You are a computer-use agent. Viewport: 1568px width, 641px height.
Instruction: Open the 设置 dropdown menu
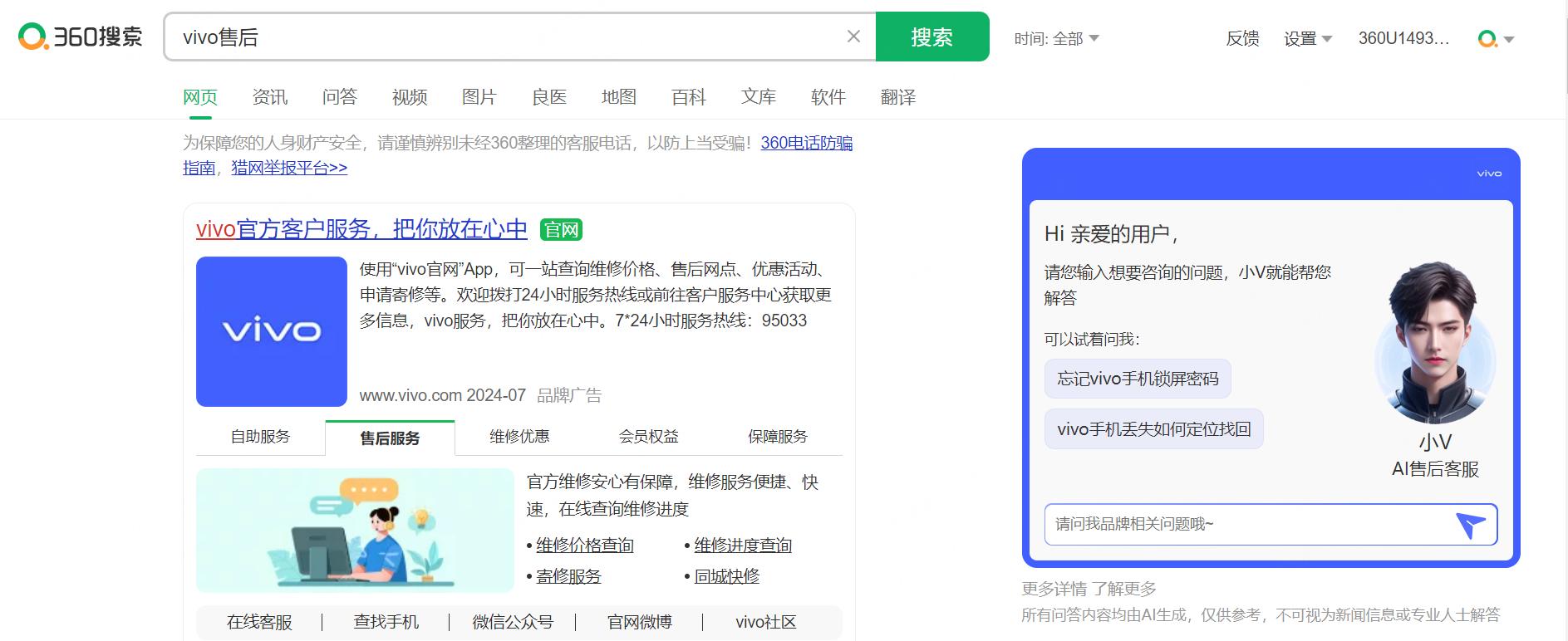[x=1308, y=38]
